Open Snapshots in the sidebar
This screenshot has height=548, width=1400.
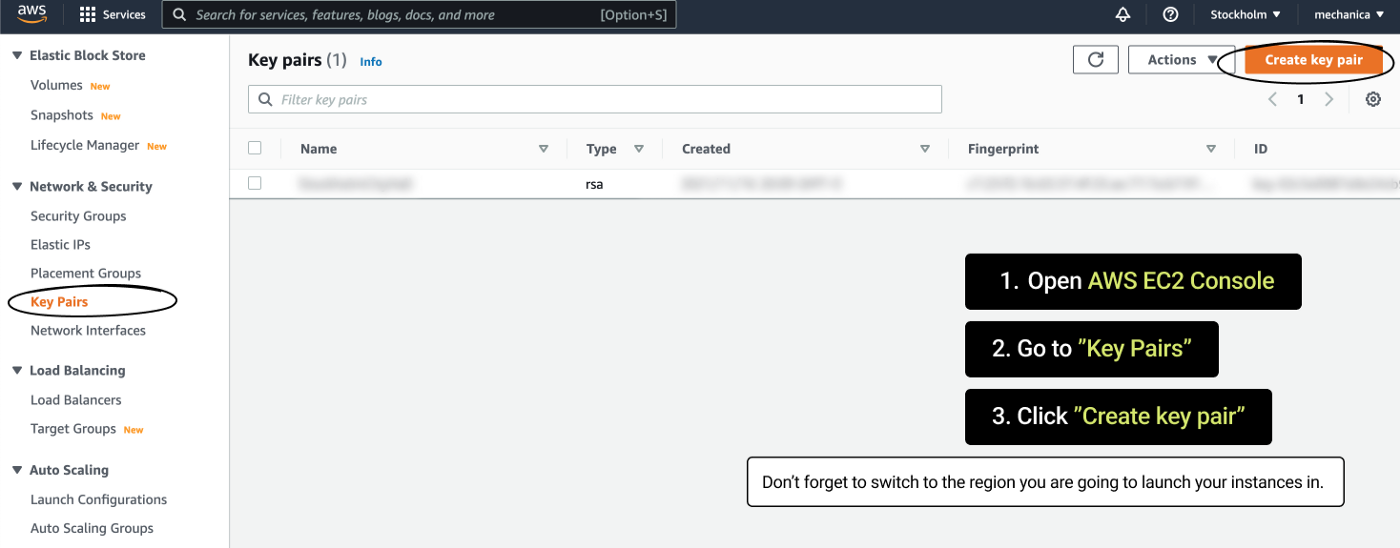[x=62, y=116]
